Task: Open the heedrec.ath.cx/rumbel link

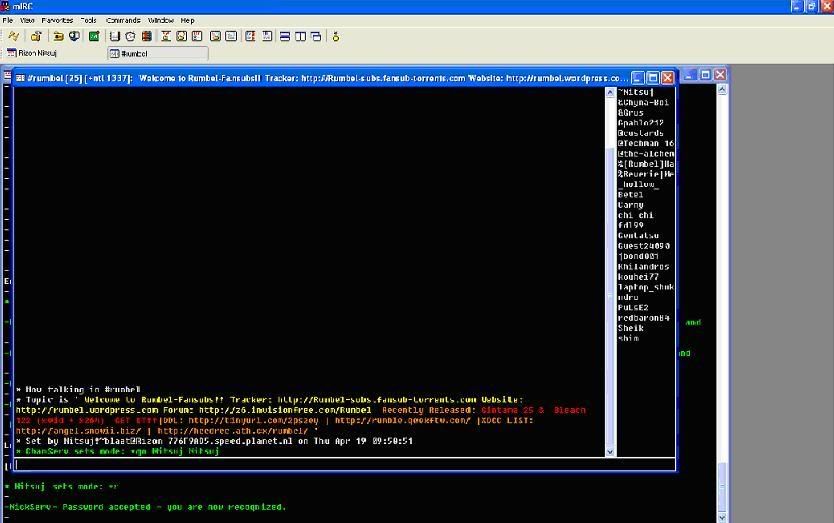Action: 232,431
